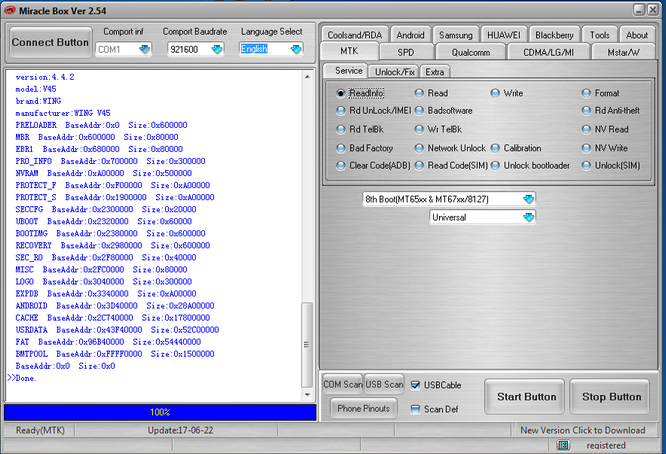The width and height of the screenshot is (666, 454).
Task: Click the USB Scan button
Action: (384, 384)
